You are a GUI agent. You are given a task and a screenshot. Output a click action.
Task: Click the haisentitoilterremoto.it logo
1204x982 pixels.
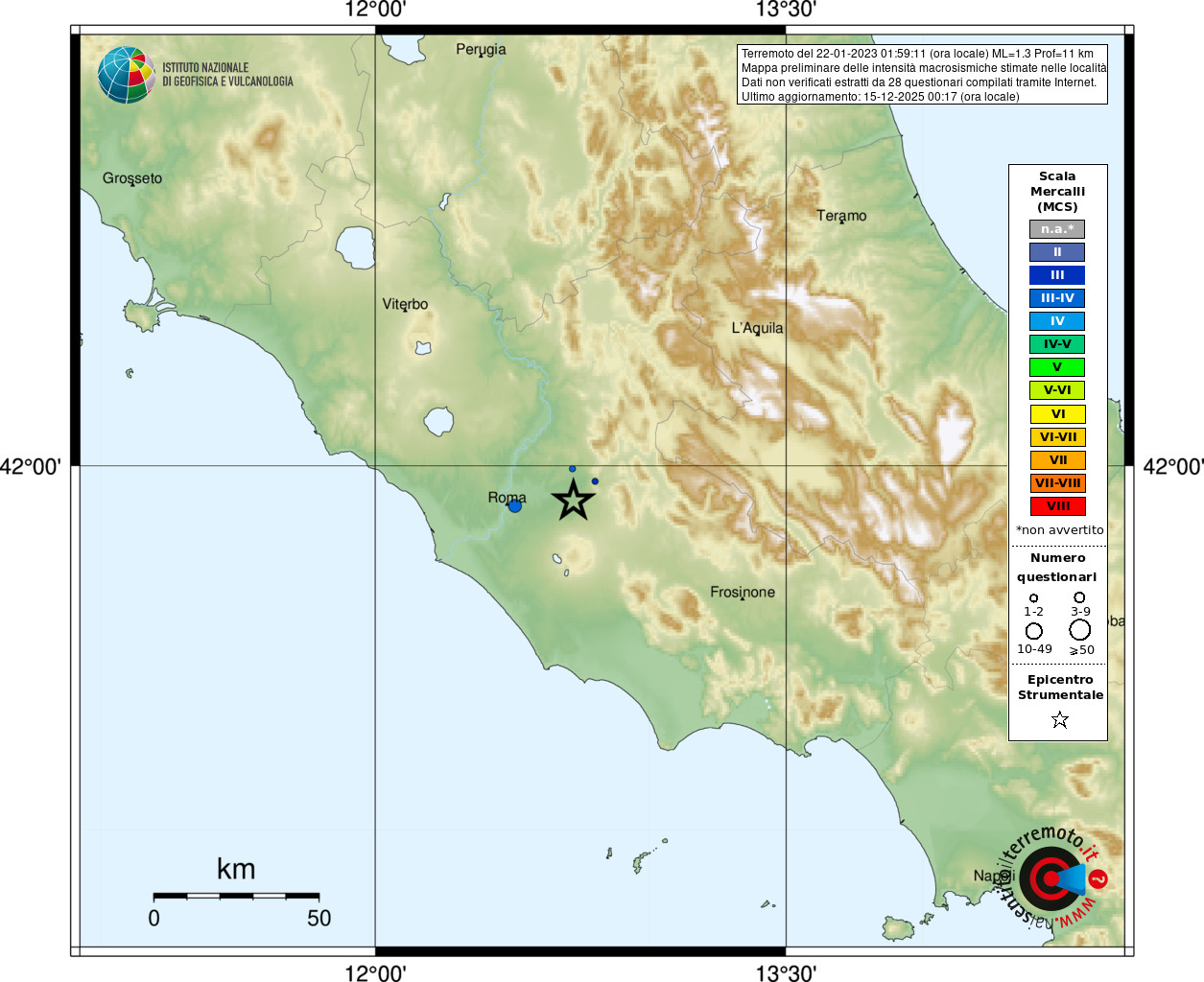click(x=1053, y=877)
